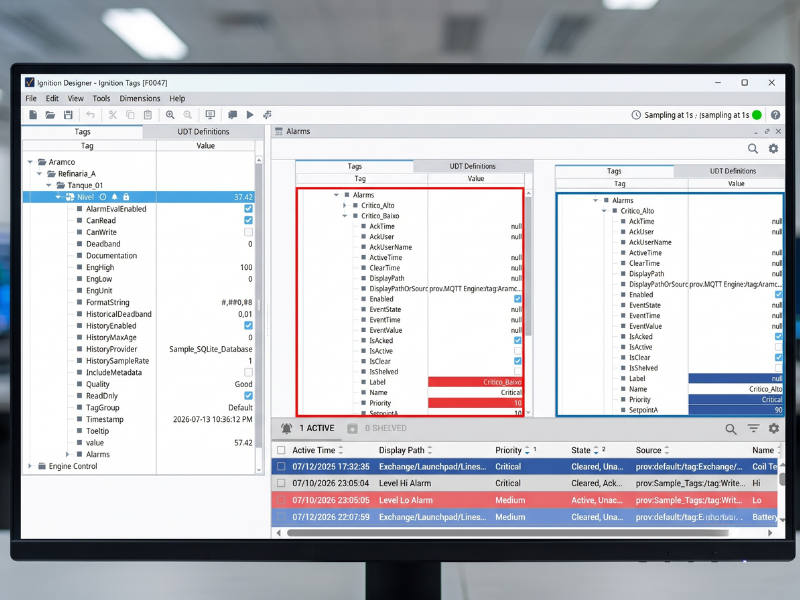Collapse the Refinaria_A folder

[x=40, y=173]
